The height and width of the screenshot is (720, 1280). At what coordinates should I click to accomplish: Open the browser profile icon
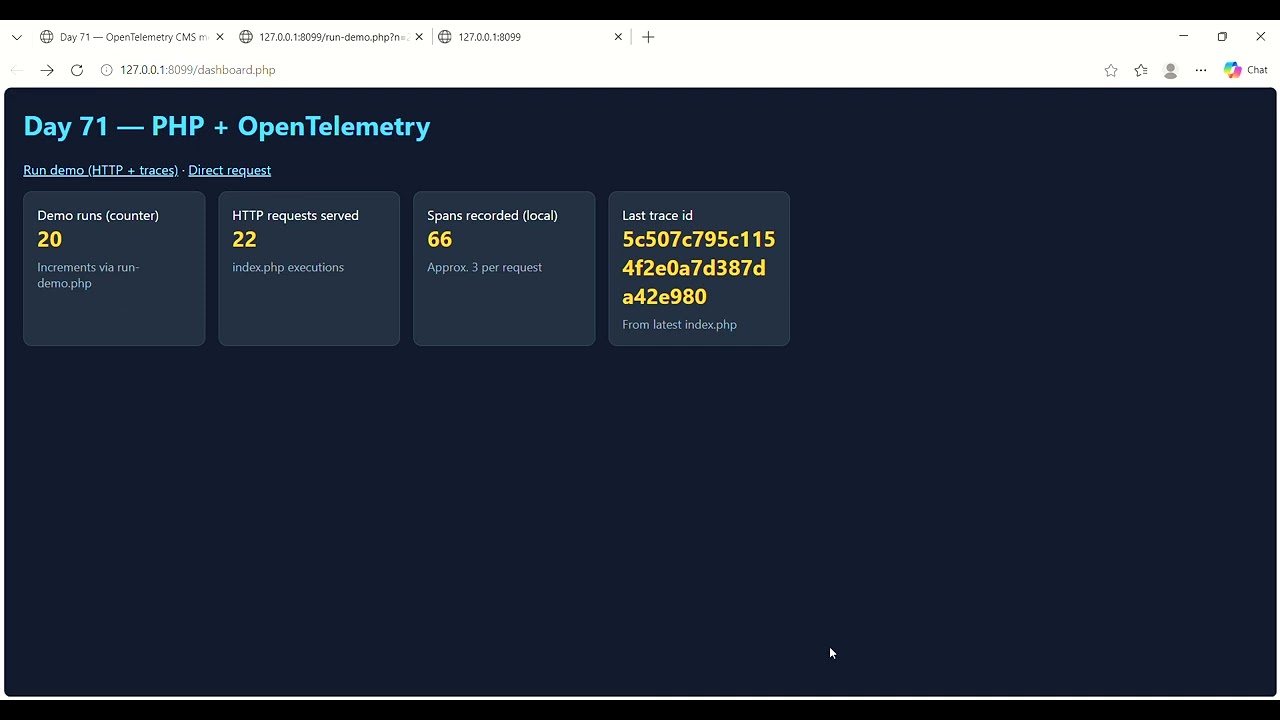click(1171, 70)
